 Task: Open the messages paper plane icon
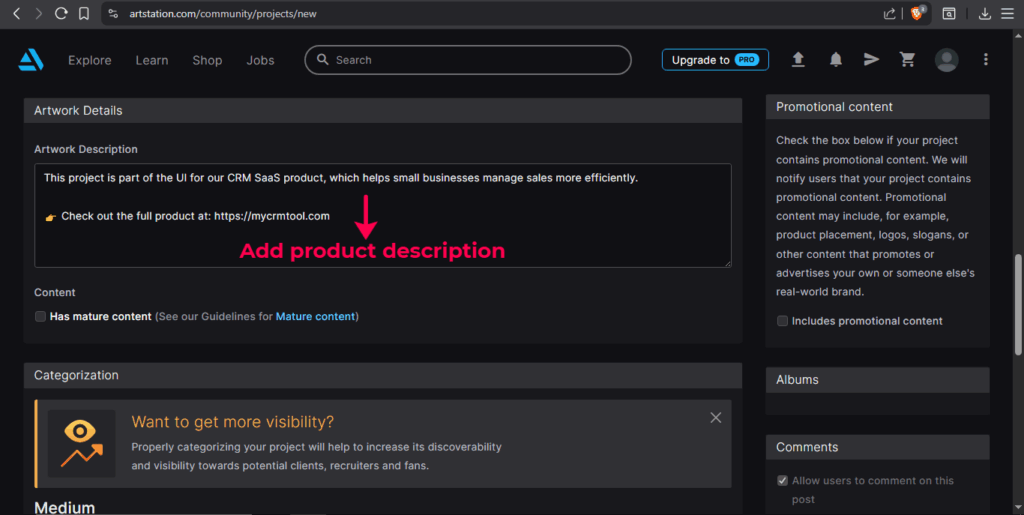pos(871,60)
